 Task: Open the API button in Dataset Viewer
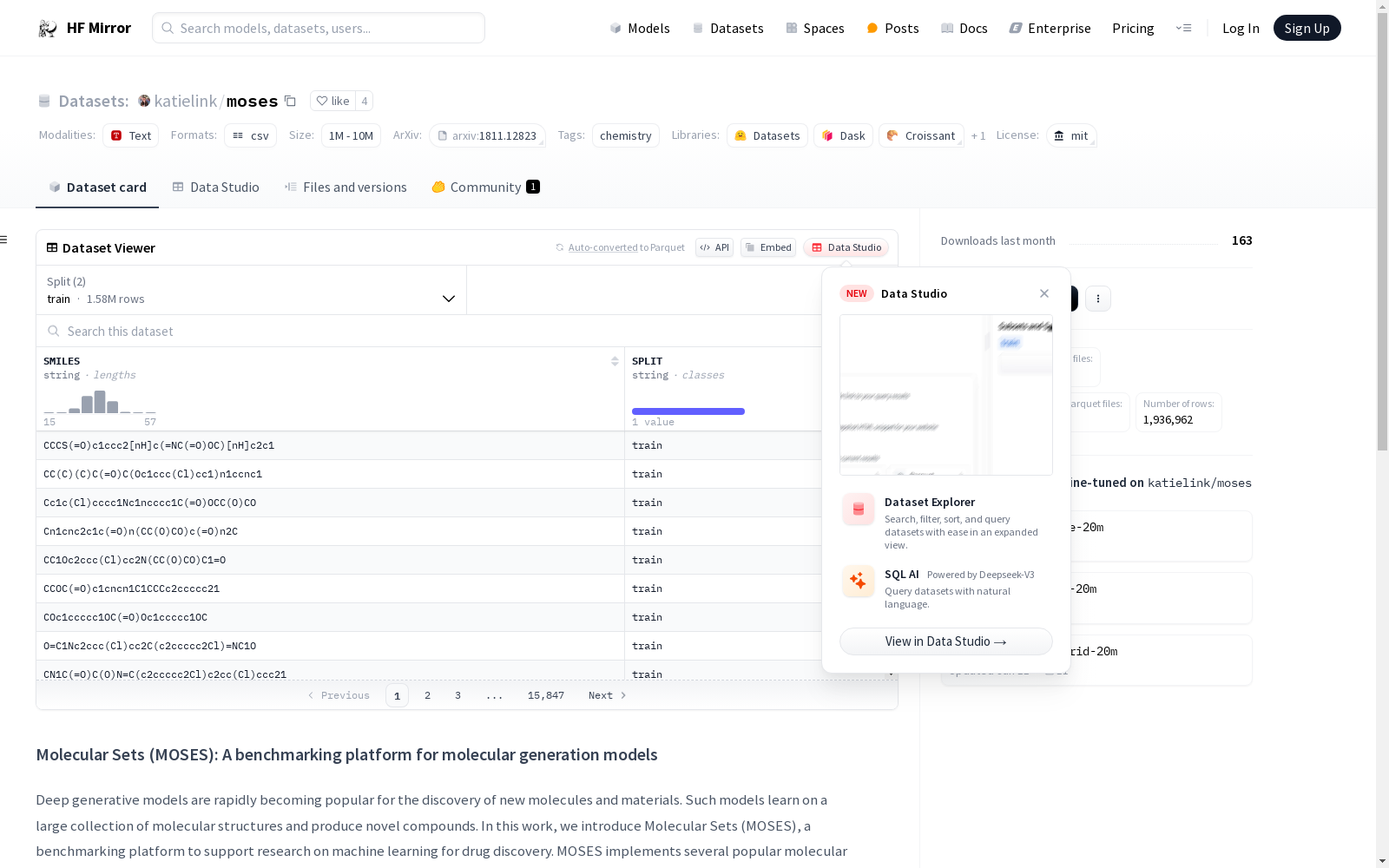pyautogui.click(x=714, y=247)
